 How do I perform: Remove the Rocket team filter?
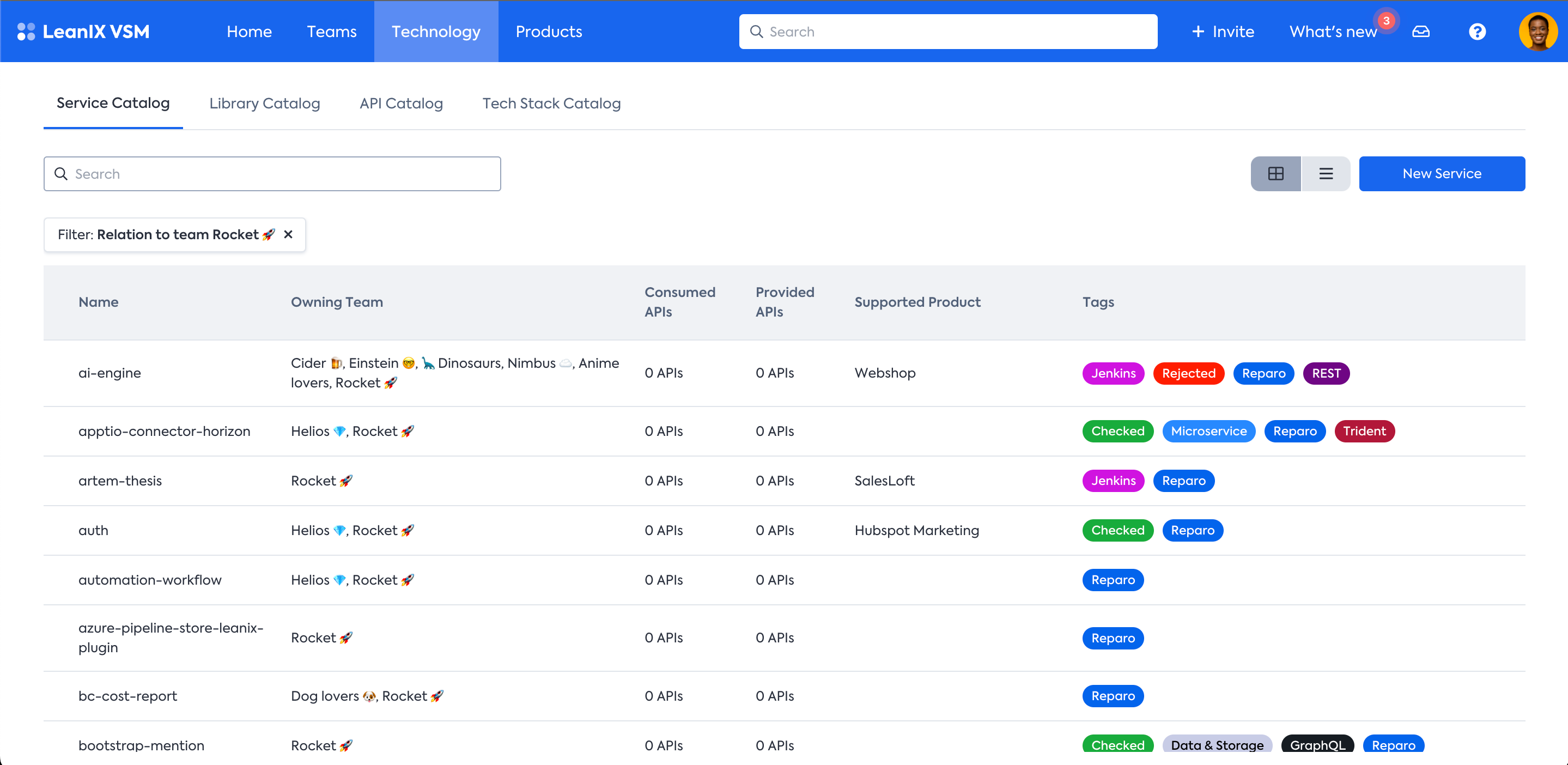click(289, 234)
